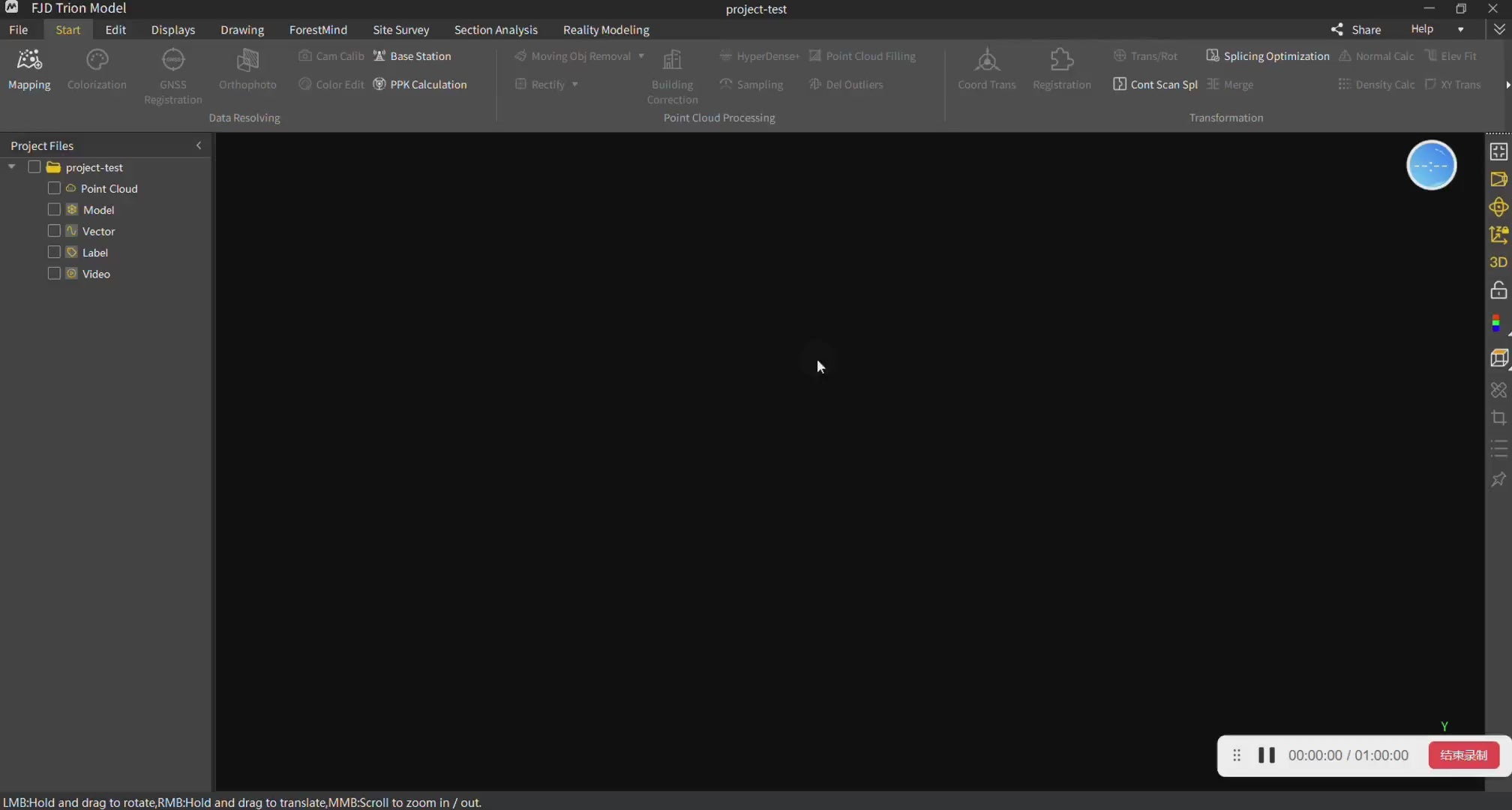Click the Colorization tool icon
This screenshot has height=810, width=1512.
coord(97,59)
